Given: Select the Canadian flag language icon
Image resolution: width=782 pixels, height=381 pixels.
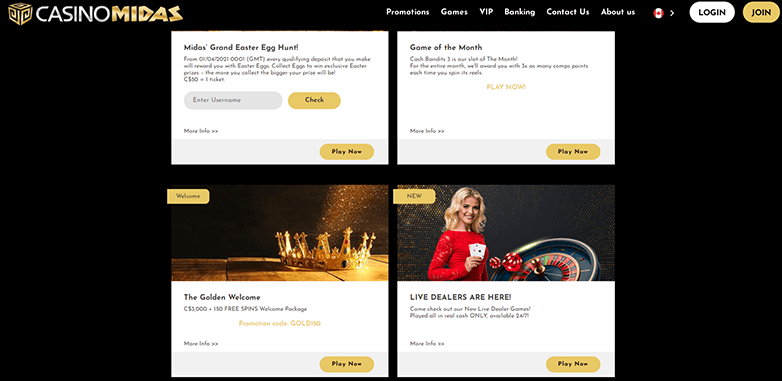Looking at the screenshot, I should pyautogui.click(x=658, y=13).
